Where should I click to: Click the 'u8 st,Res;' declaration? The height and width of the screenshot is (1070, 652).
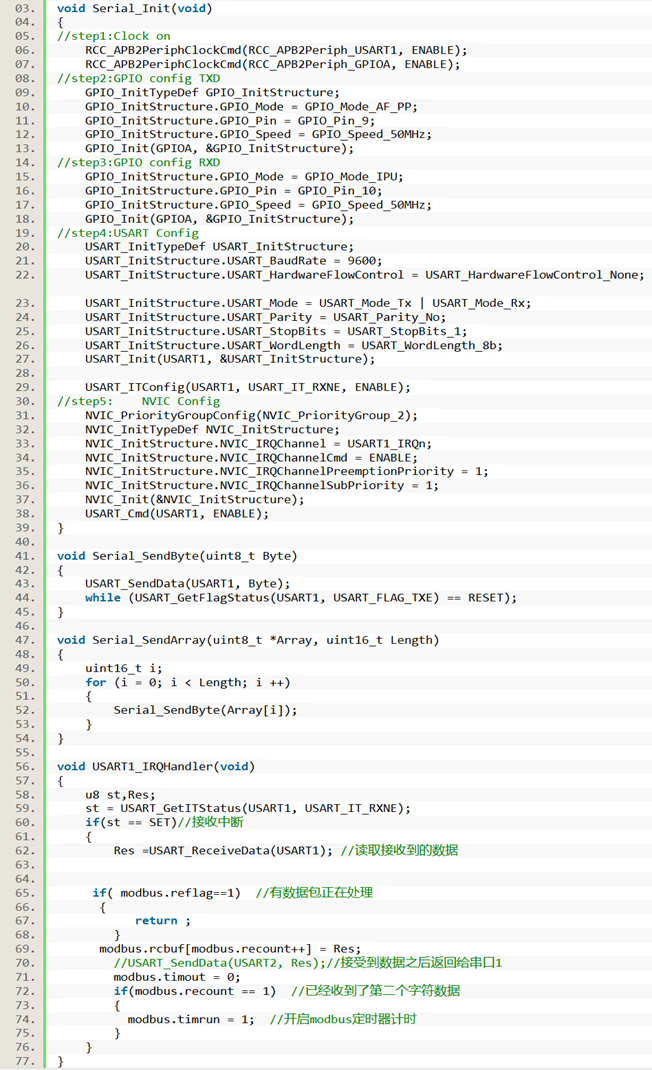[119, 795]
